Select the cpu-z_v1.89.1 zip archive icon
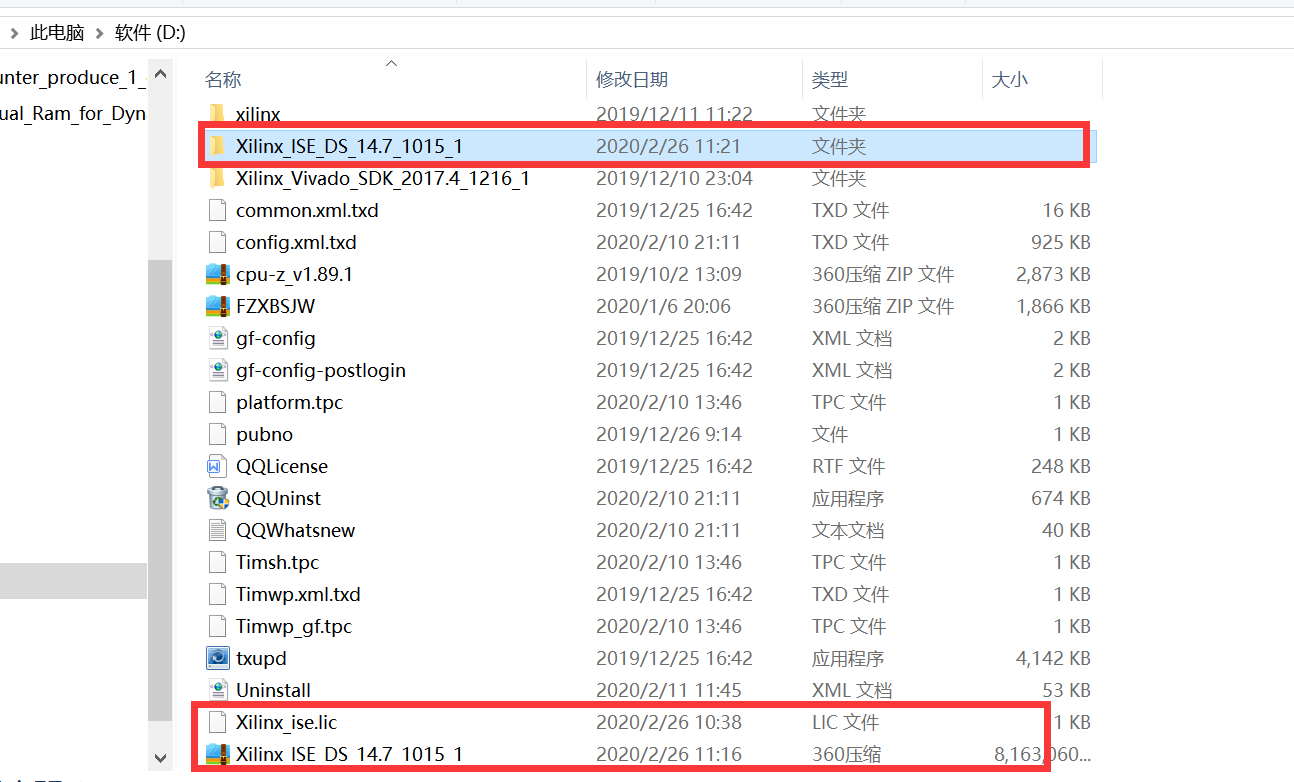The width and height of the screenshot is (1294, 782). [x=217, y=274]
